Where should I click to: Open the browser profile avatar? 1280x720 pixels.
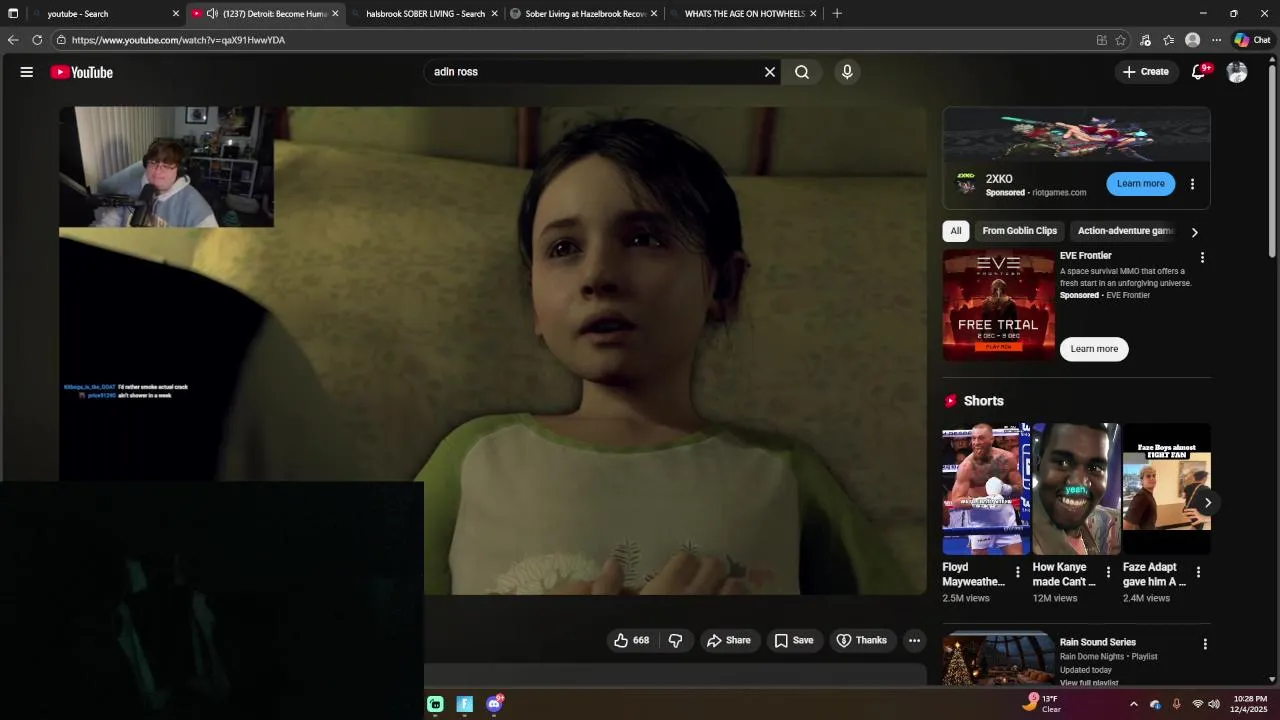point(1192,40)
